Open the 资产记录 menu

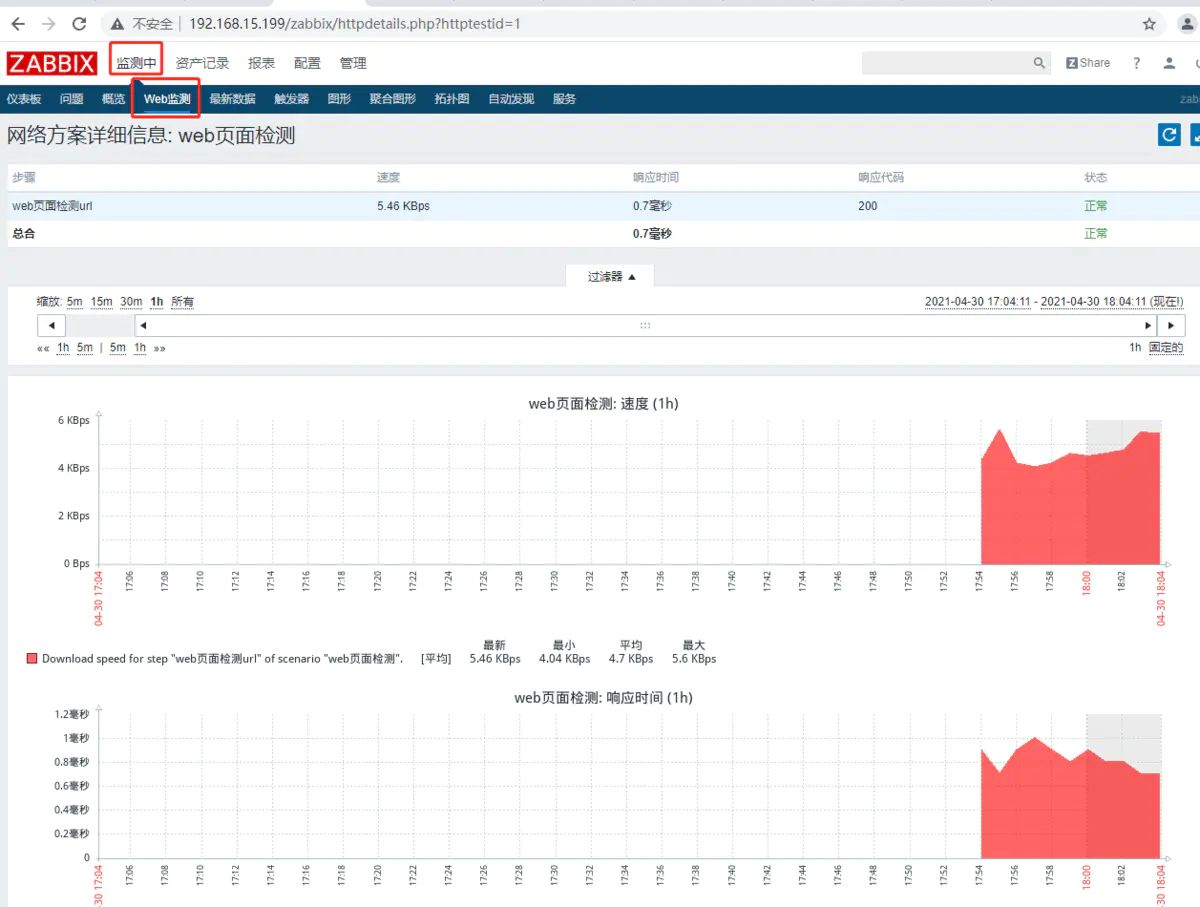tap(202, 63)
